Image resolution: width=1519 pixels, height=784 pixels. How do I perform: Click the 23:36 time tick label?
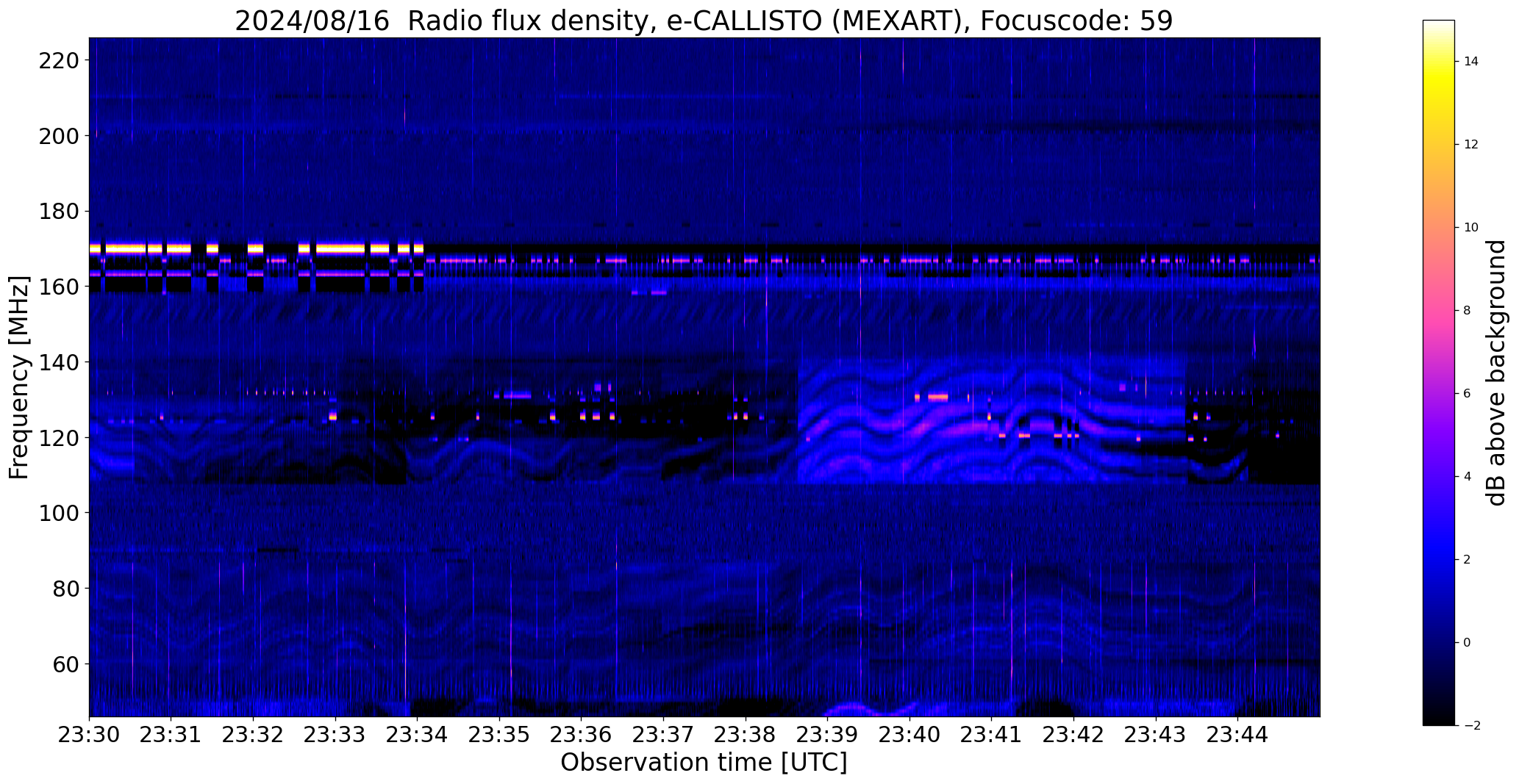pyautogui.click(x=582, y=735)
